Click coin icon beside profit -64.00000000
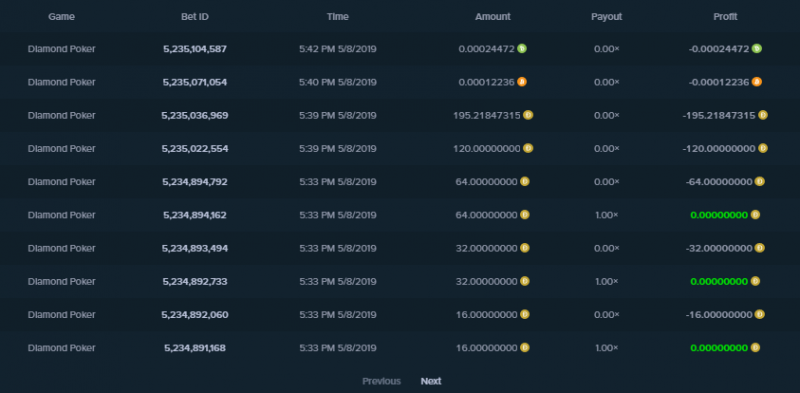800x393 pixels. coord(760,181)
